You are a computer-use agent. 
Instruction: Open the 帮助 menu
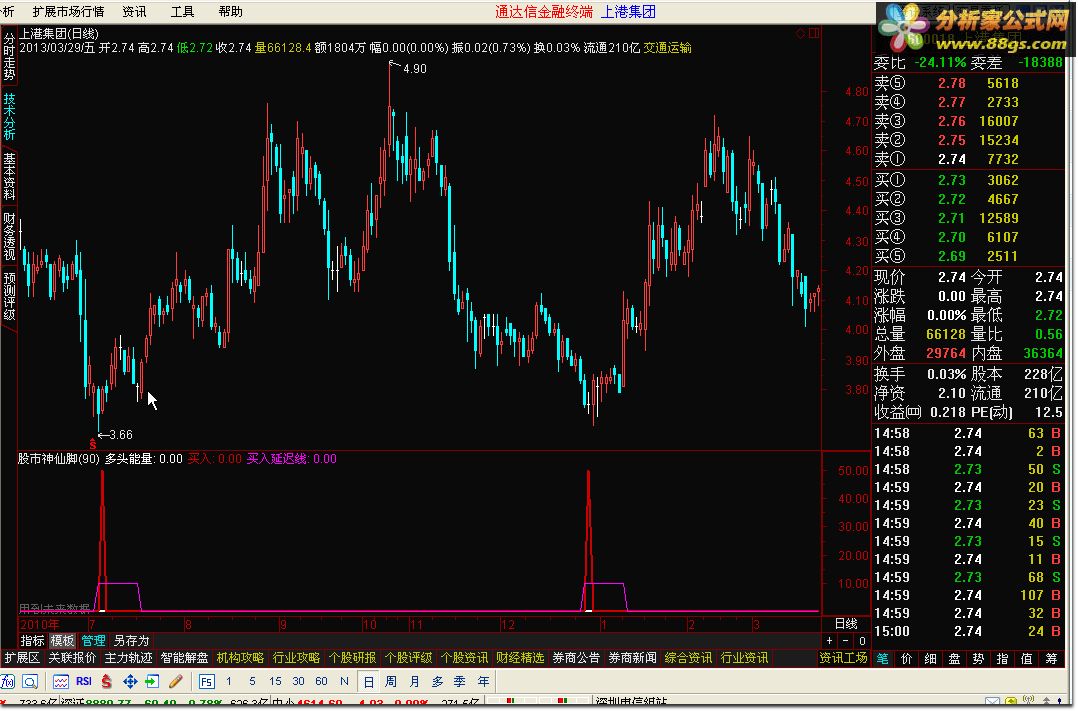pyautogui.click(x=230, y=12)
